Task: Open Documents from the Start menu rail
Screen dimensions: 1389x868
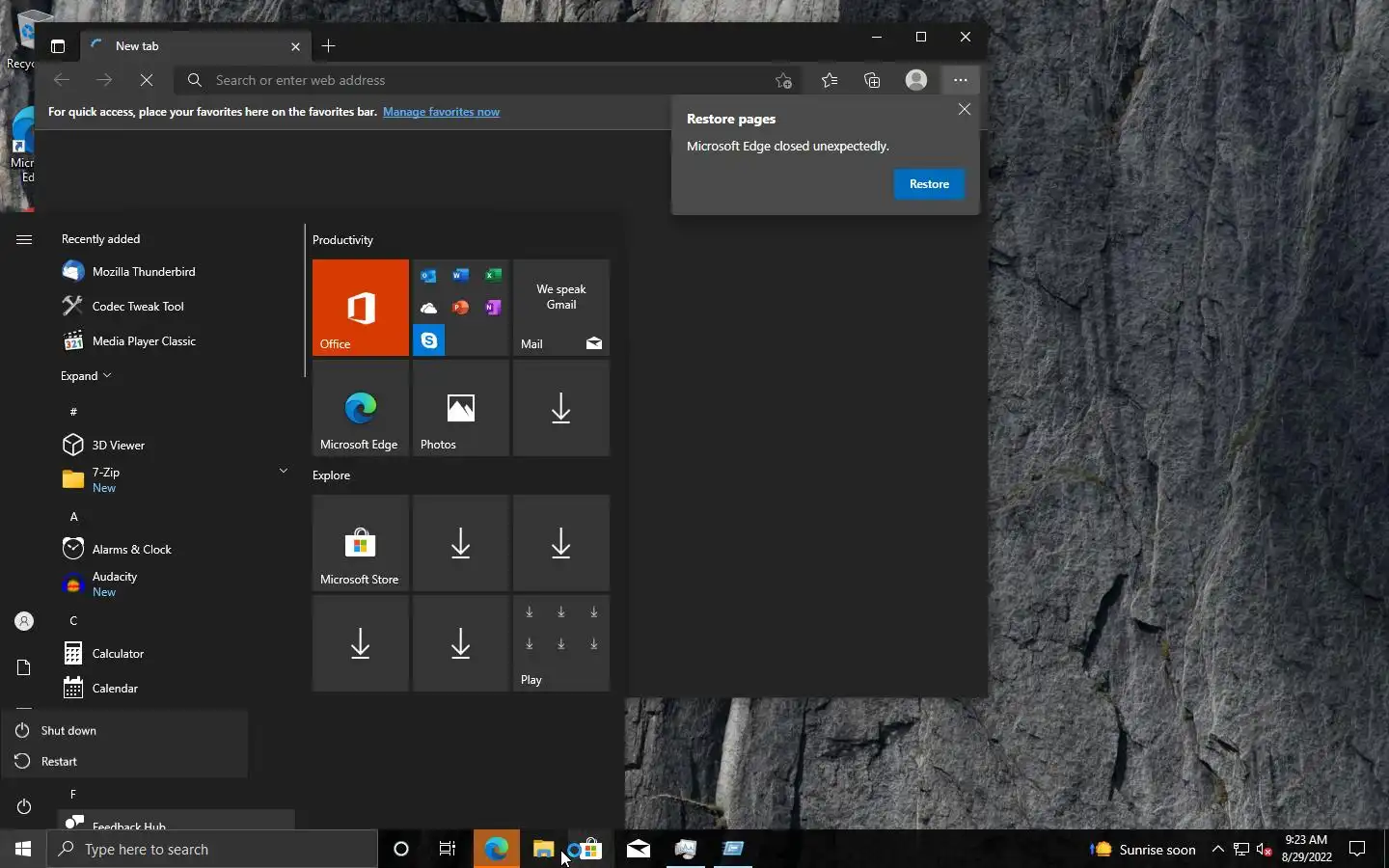Action: click(x=24, y=667)
